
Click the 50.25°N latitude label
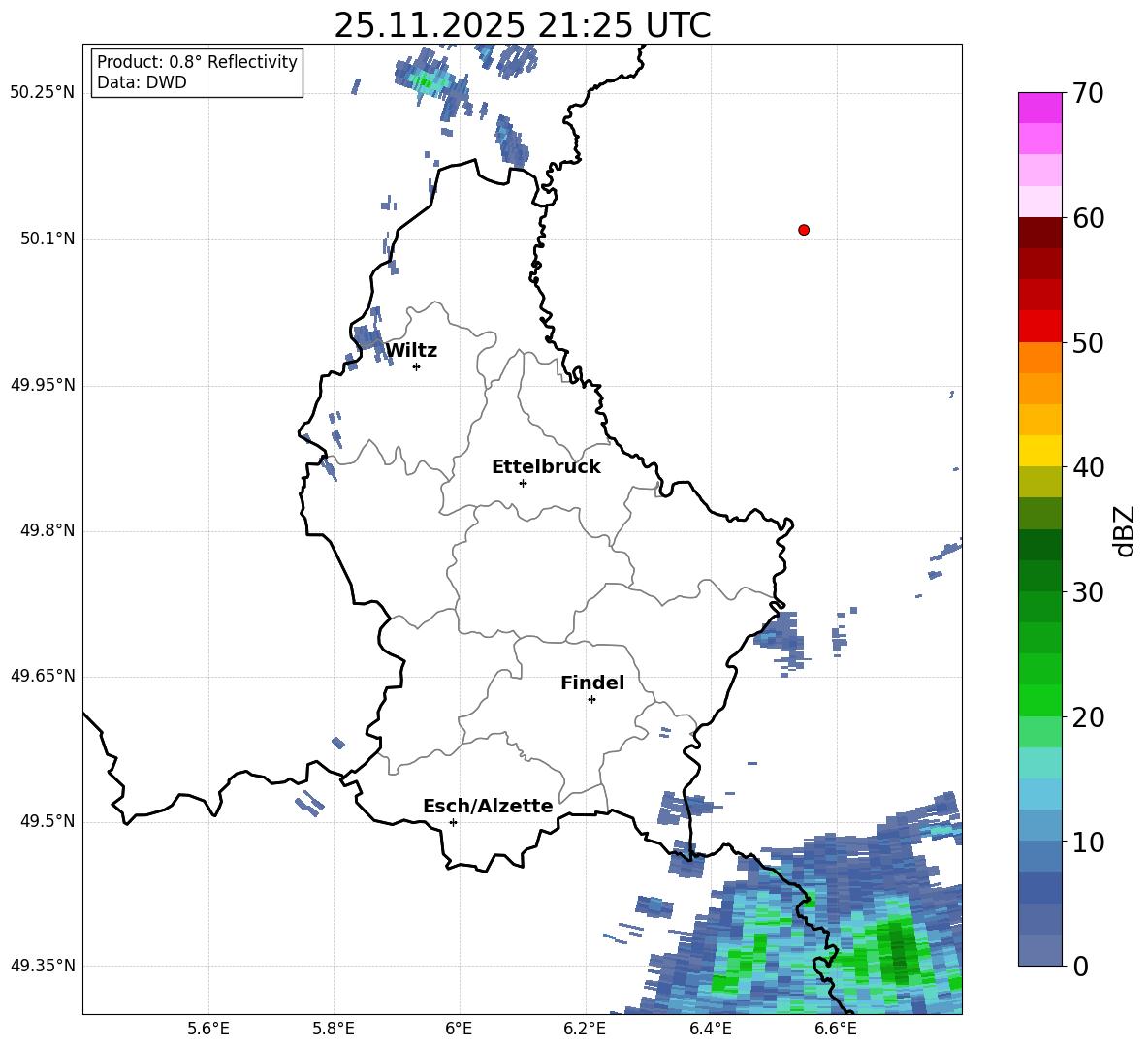[43, 93]
